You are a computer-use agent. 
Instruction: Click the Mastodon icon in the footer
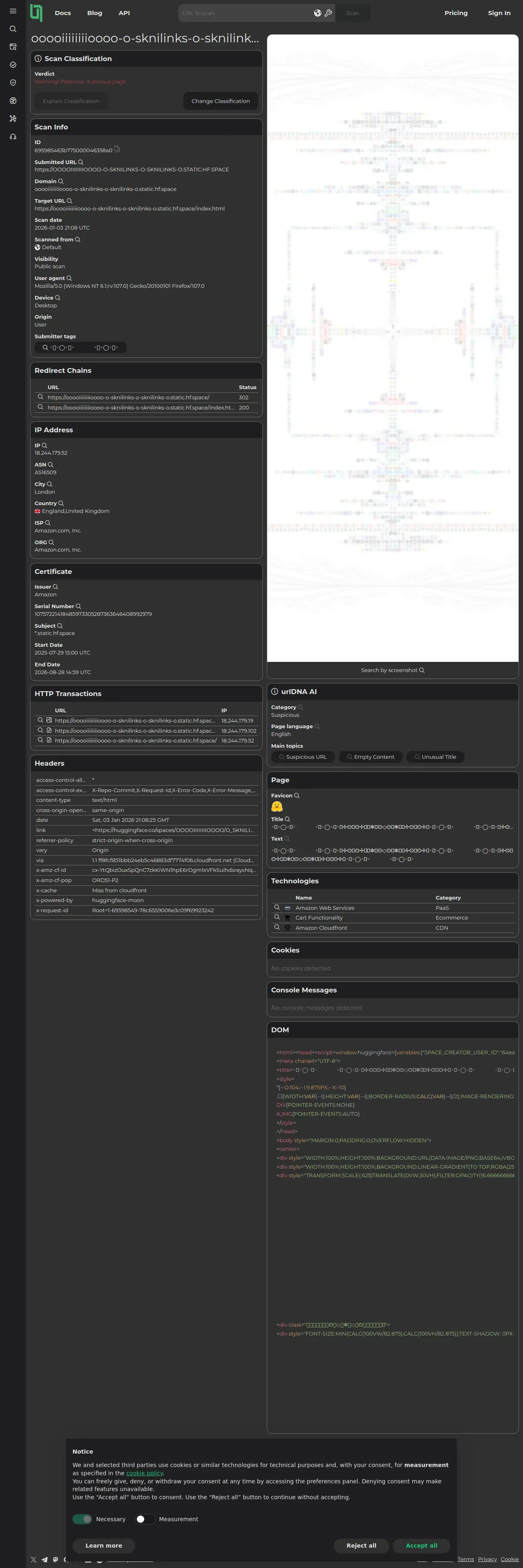[55, 1559]
